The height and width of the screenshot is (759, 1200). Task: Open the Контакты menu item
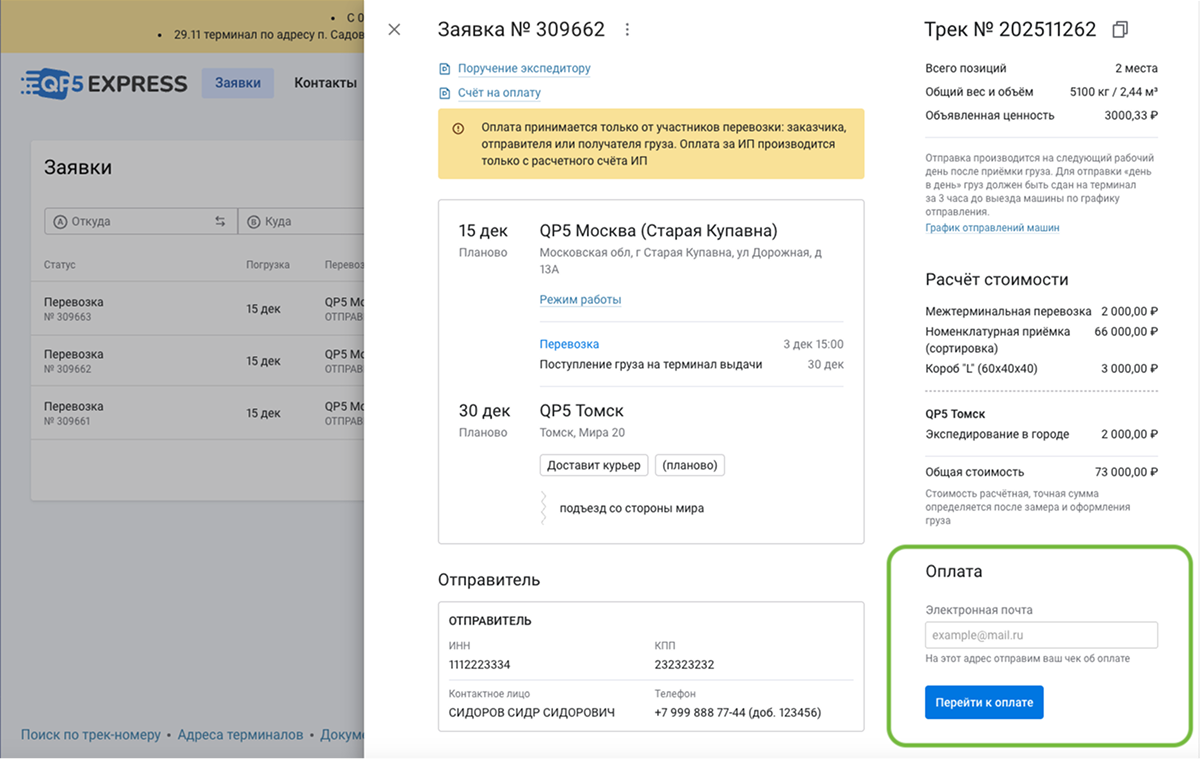[x=325, y=83]
